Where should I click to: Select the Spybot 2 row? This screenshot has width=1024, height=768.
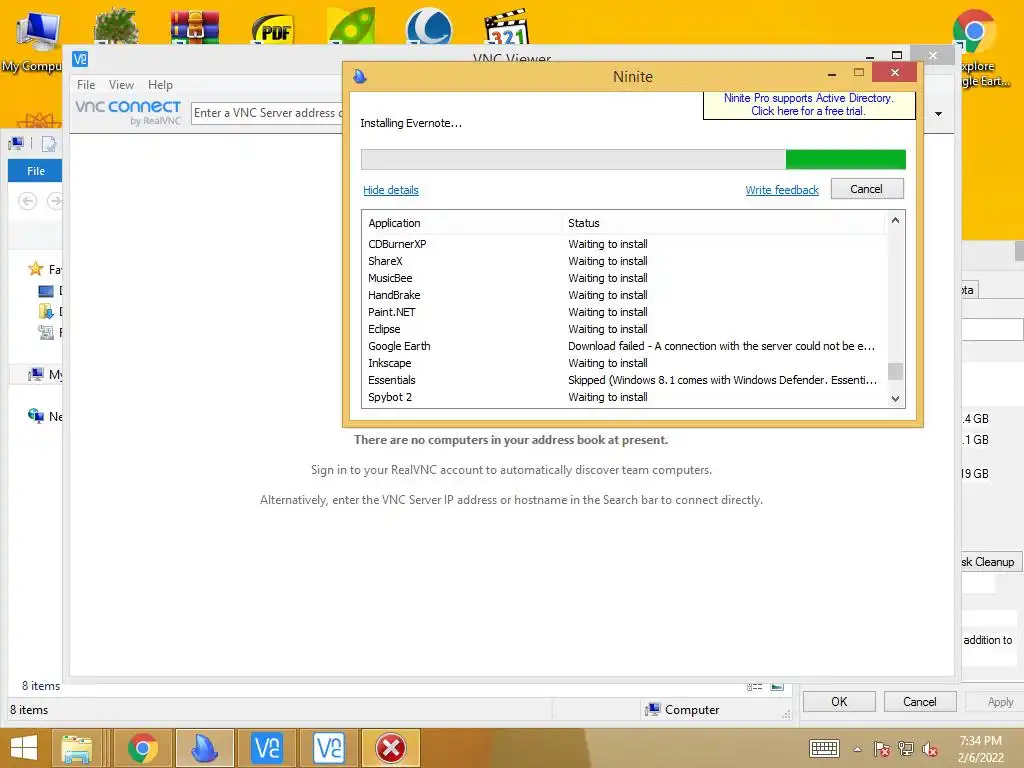tap(625, 396)
